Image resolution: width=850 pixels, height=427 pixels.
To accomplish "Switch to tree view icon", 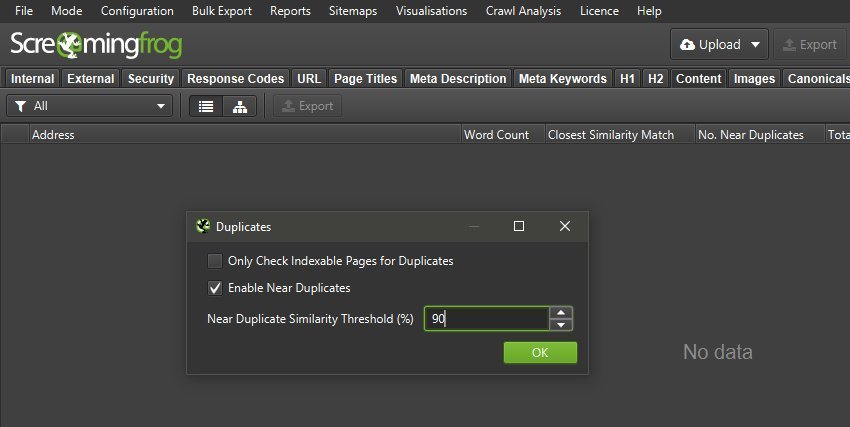I will [239, 106].
